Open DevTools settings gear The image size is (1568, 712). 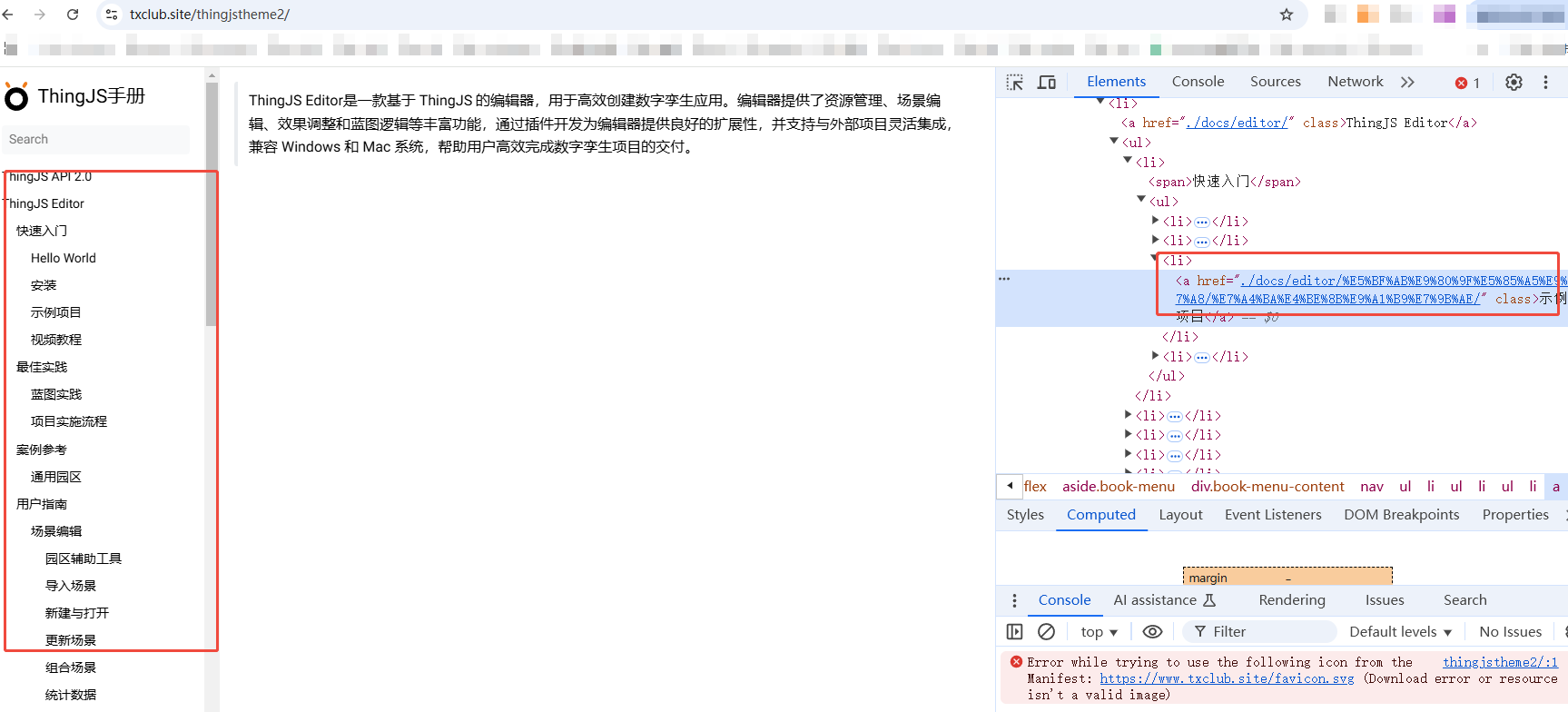point(1514,83)
